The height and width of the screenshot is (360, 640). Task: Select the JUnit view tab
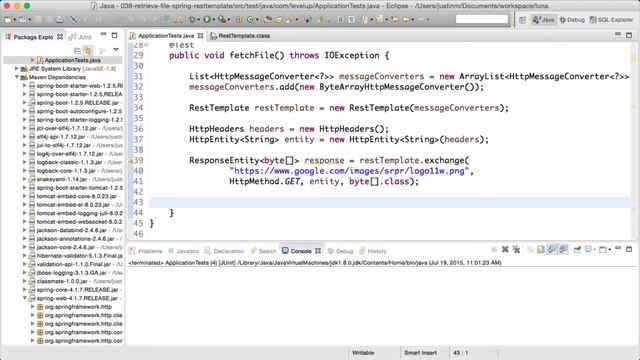tap(81, 37)
